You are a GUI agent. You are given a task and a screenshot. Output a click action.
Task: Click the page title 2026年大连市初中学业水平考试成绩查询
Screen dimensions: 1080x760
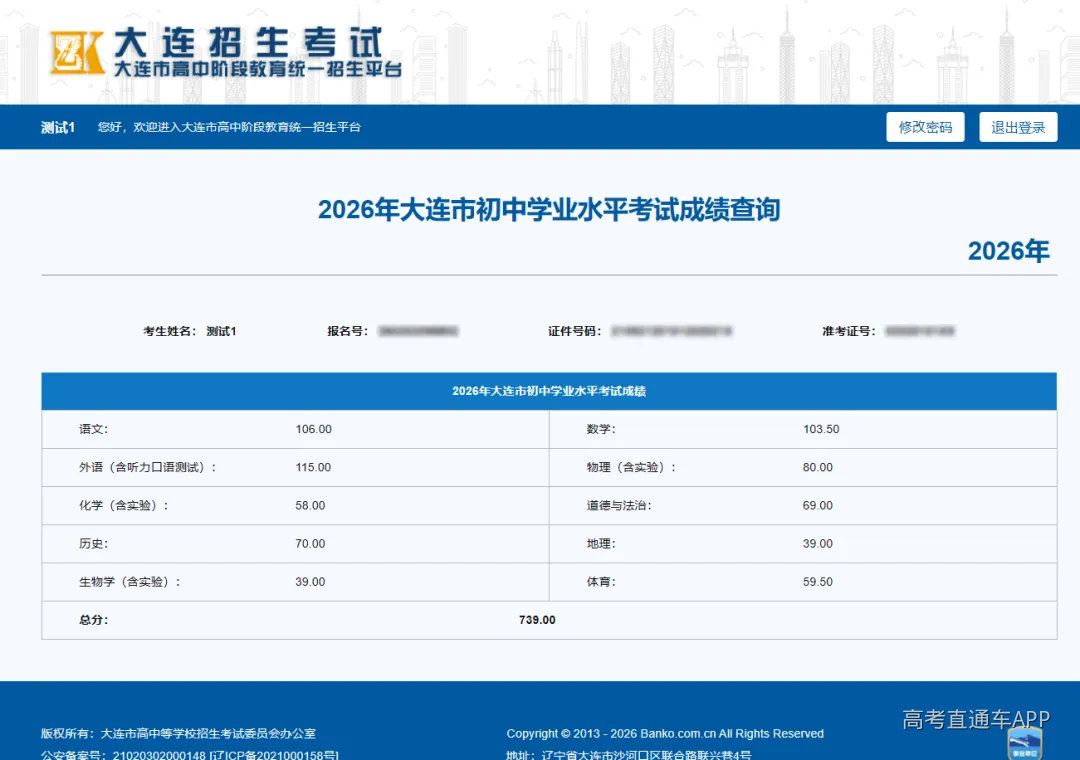(x=549, y=209)
